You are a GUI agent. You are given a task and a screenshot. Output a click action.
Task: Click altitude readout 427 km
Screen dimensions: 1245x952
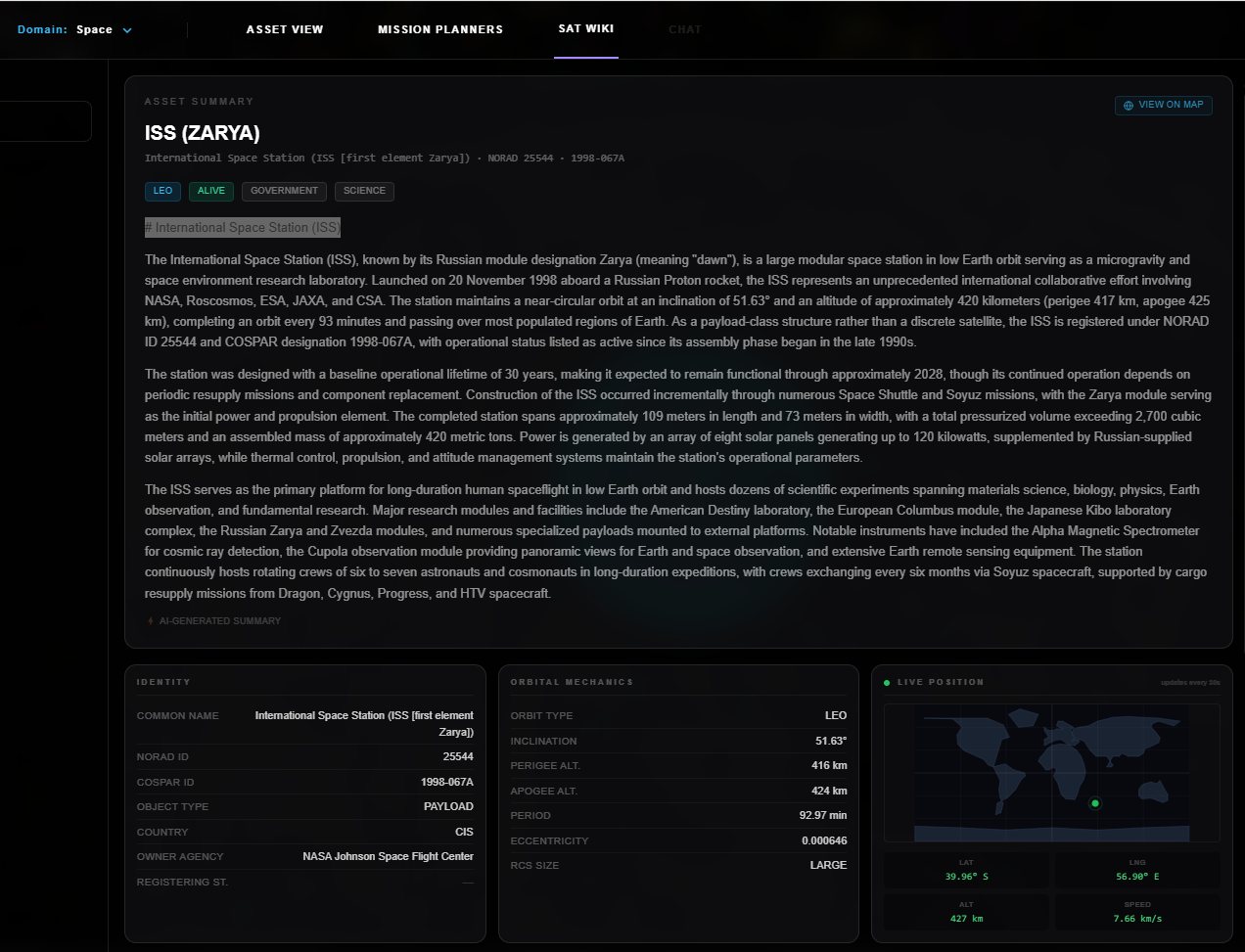coord(967,919)
